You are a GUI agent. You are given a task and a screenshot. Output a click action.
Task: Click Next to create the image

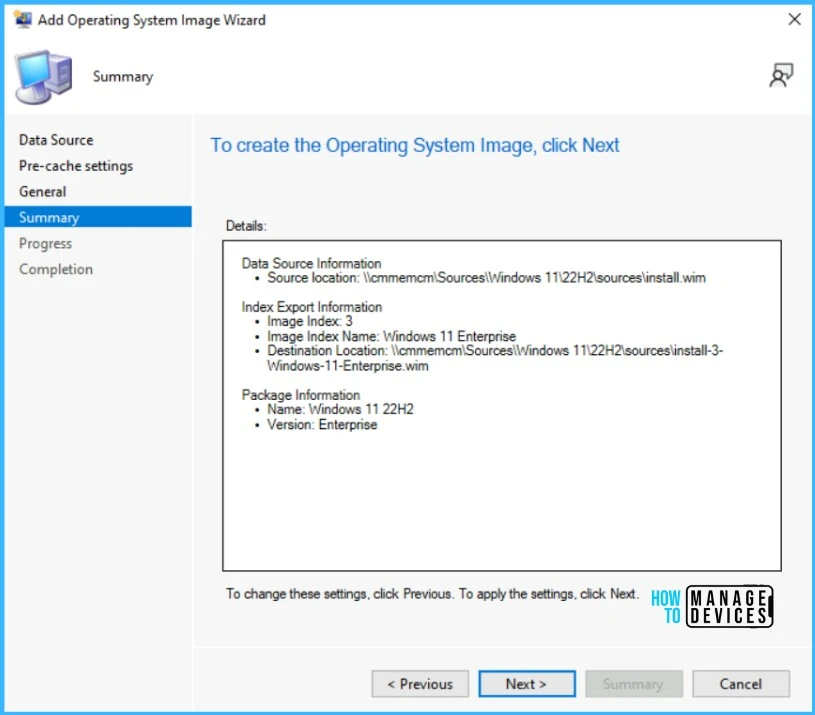(x=527, y=684)
